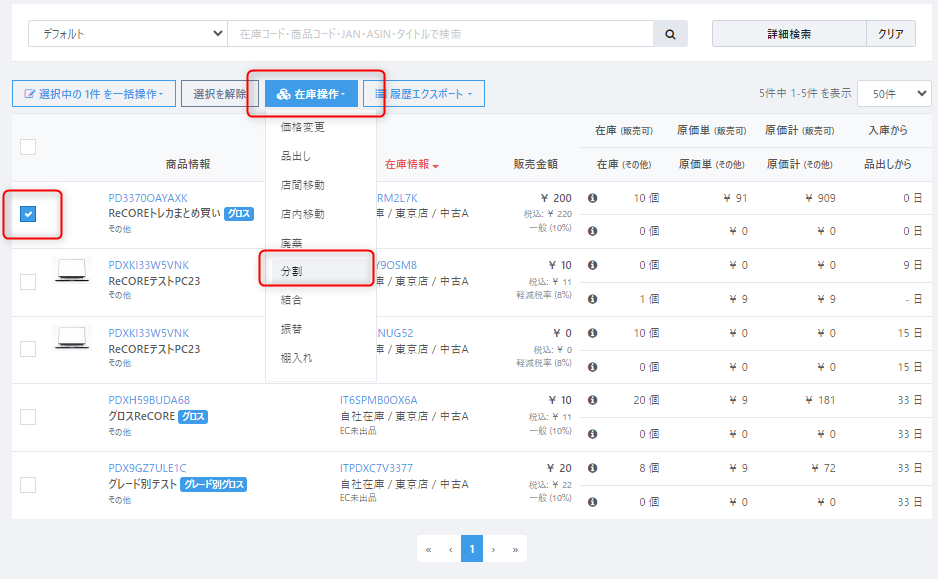Open product link PDXH59BUDA68
This screenshot has width=938, height=579.
coord(149,400)
